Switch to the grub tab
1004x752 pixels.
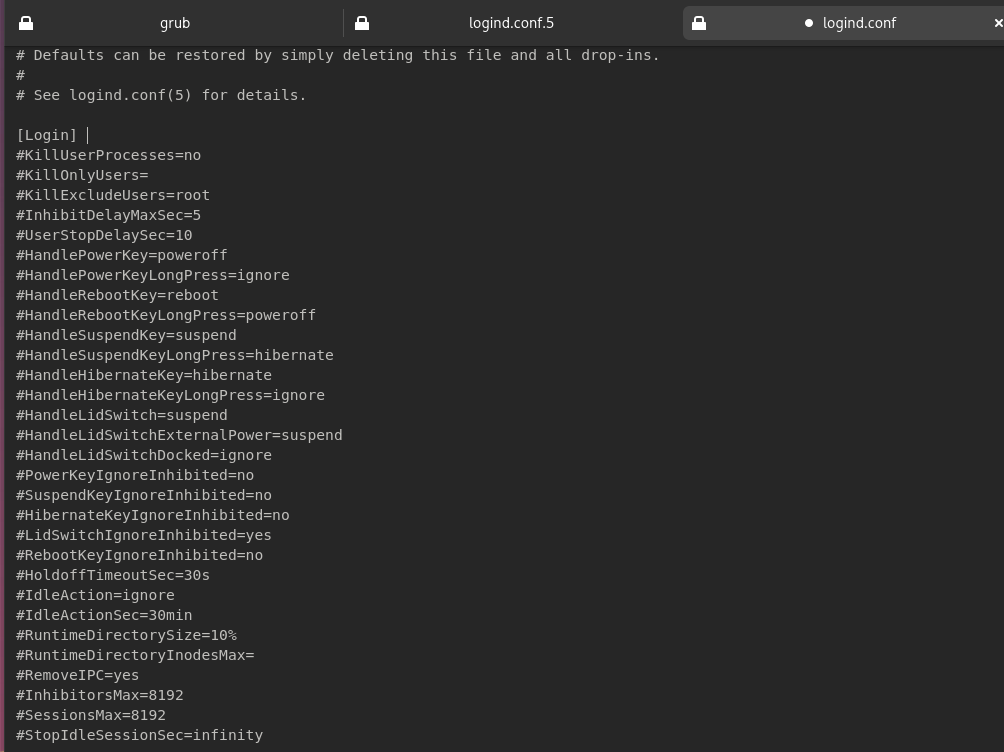(174, 23)
